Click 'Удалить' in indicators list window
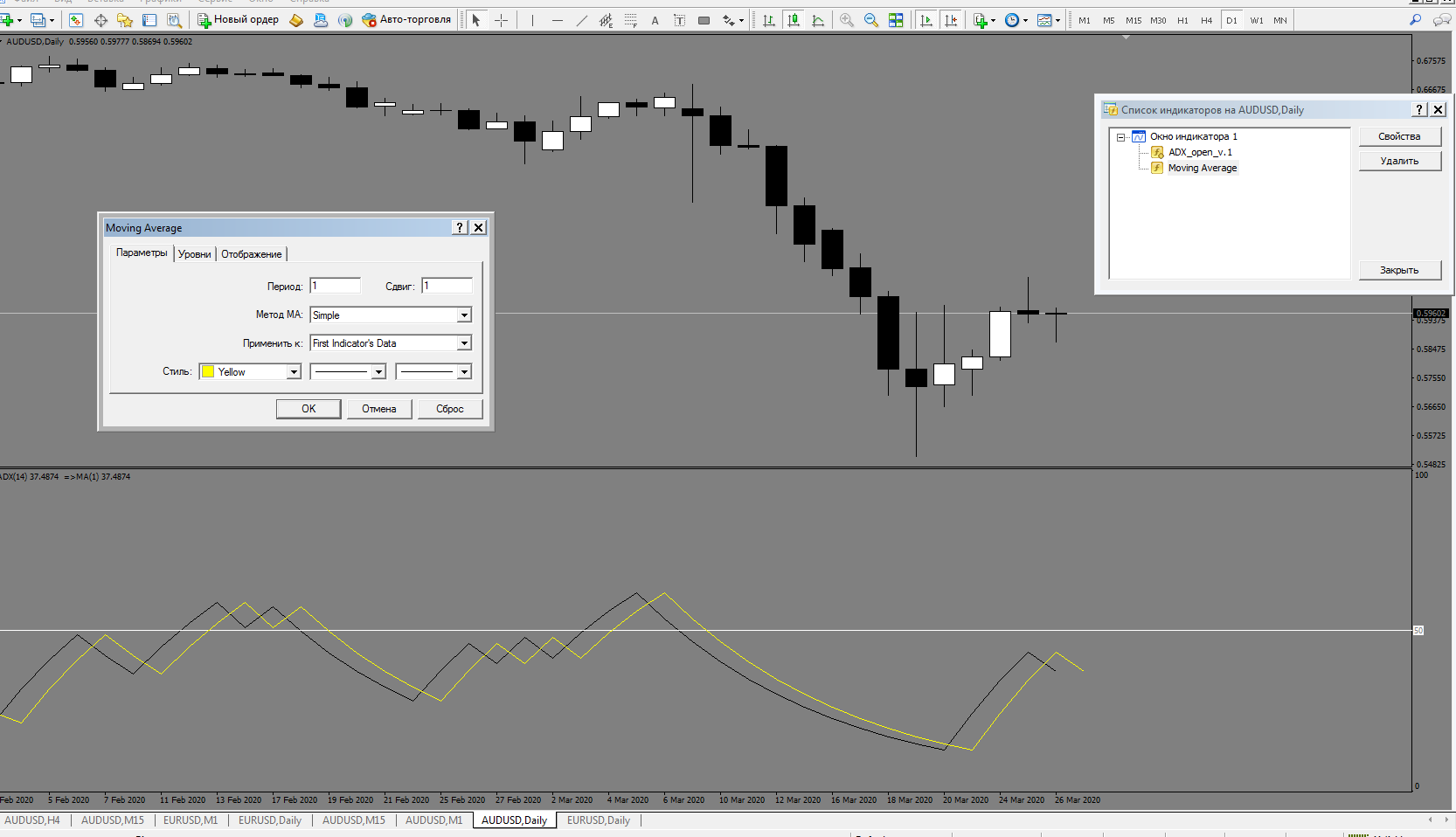 [1399, 161]
